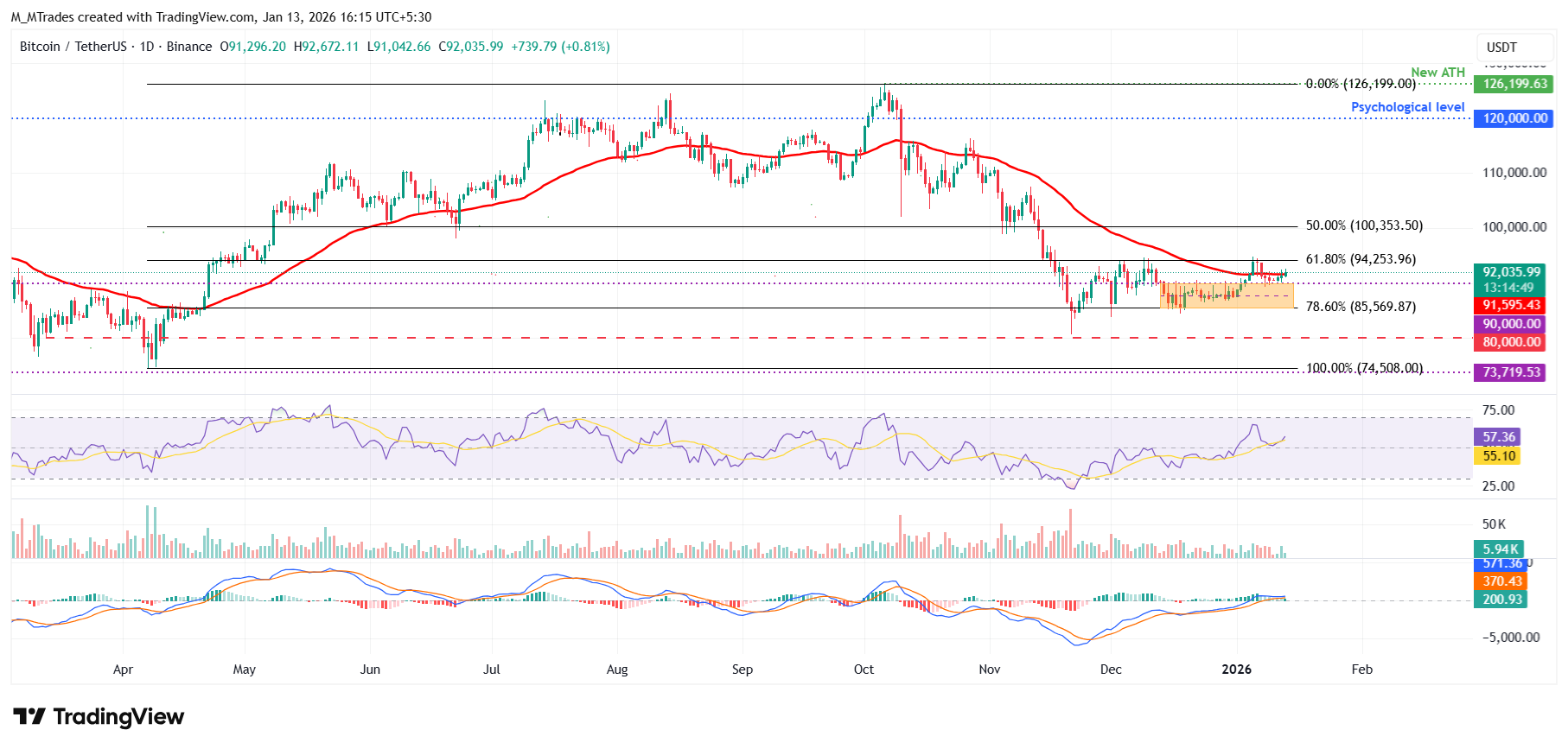Click the green 126,199.63 price label
1568x749 pixels.
[x=1514, y=84]
